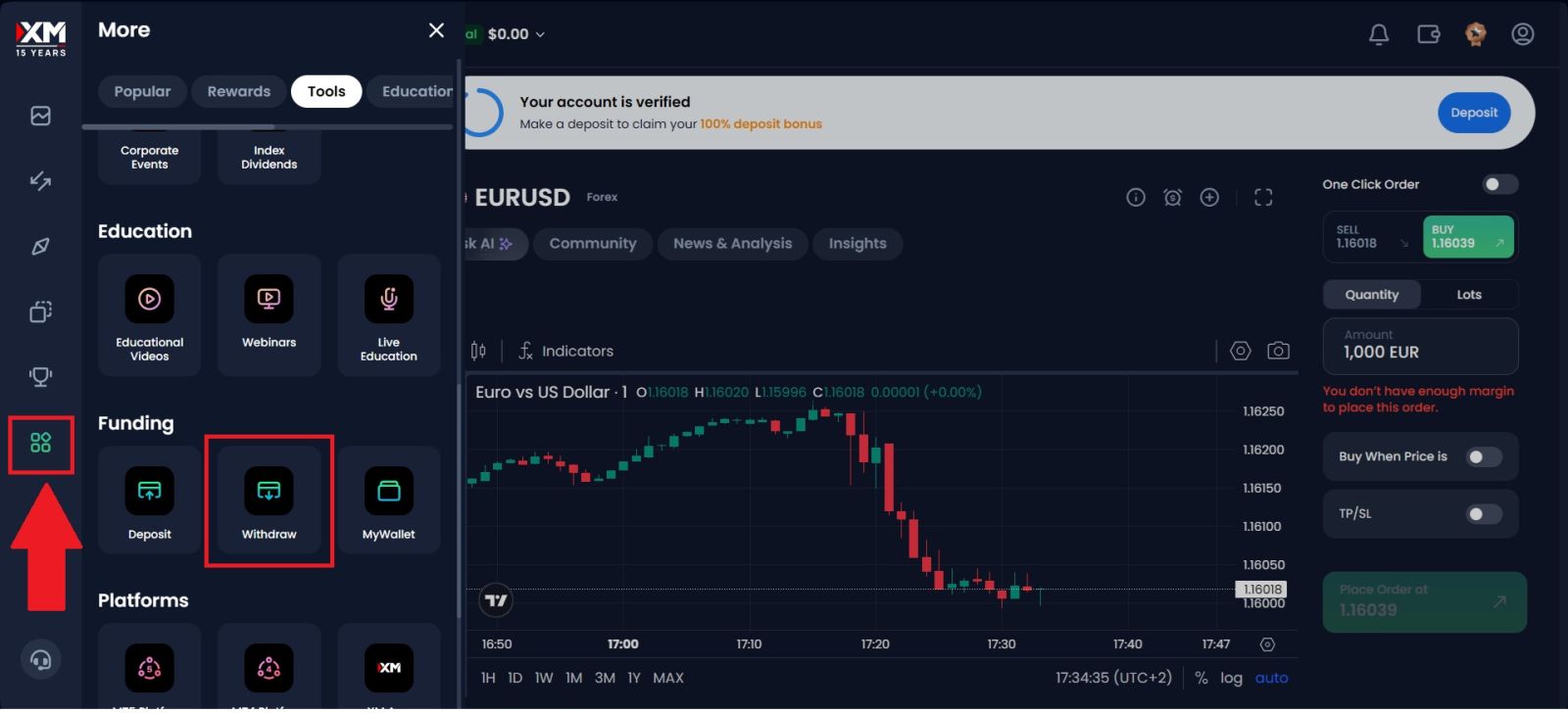The width and height of the screenshot is (1568, 713).
Task: Toggle Buy When Price is switch
Action: [x=1483, y=457]
